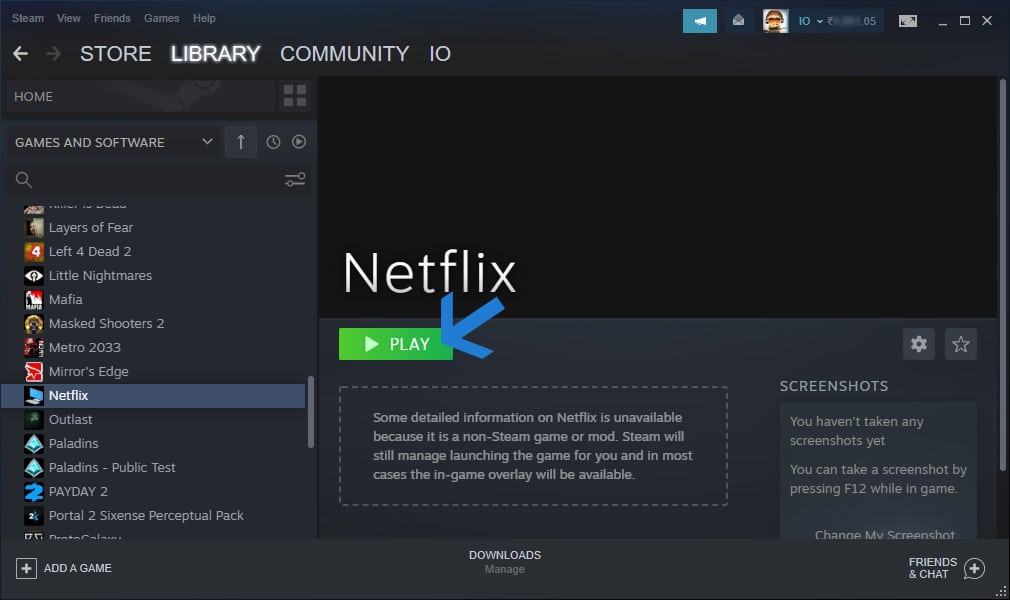Open Netflix game settings gear
The width and height of the screenshot is (1010, 600).
tap(918, 343)
